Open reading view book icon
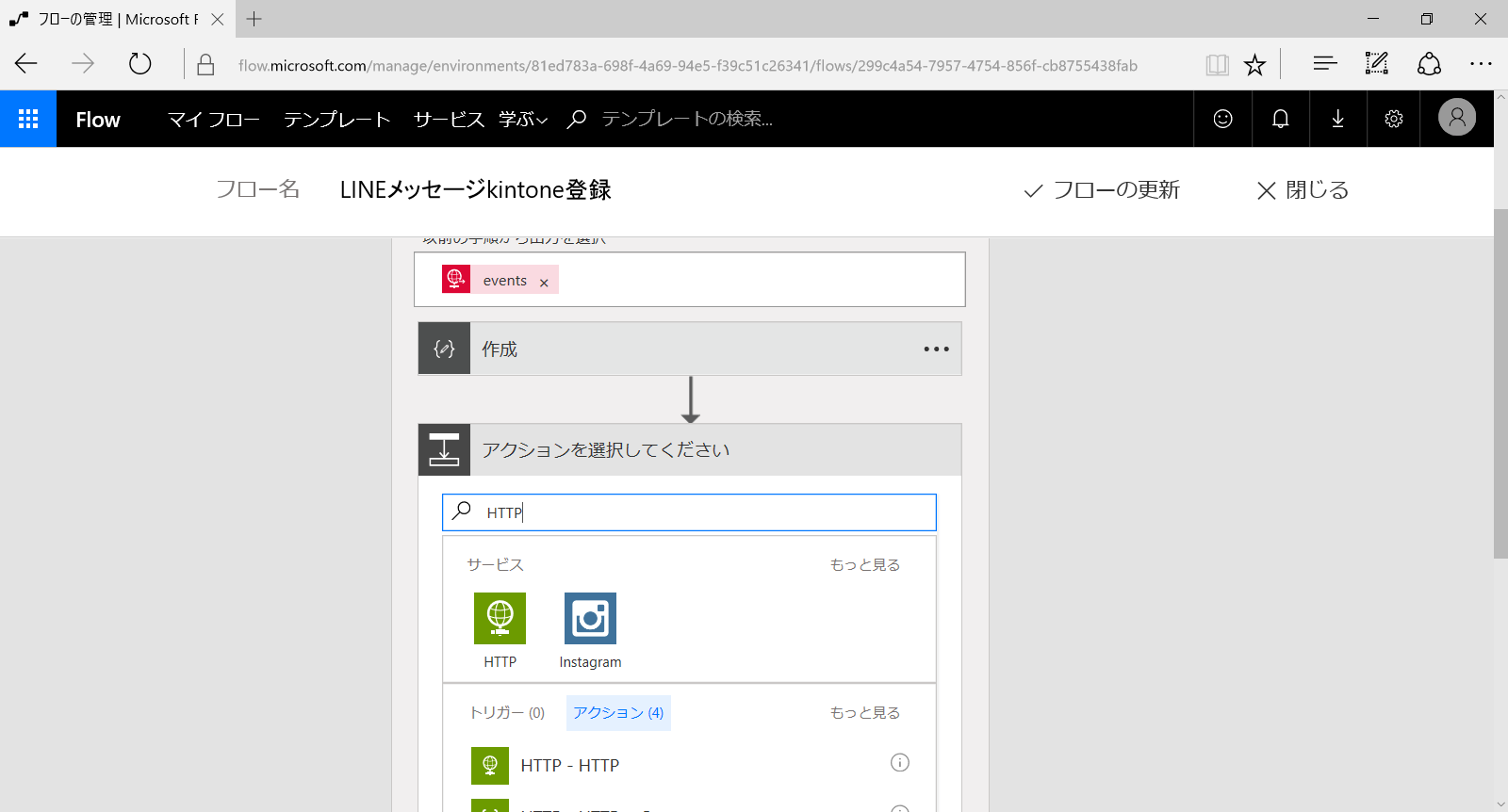The width and height of the screenshot is (1508, 812). click(1217, 65)
